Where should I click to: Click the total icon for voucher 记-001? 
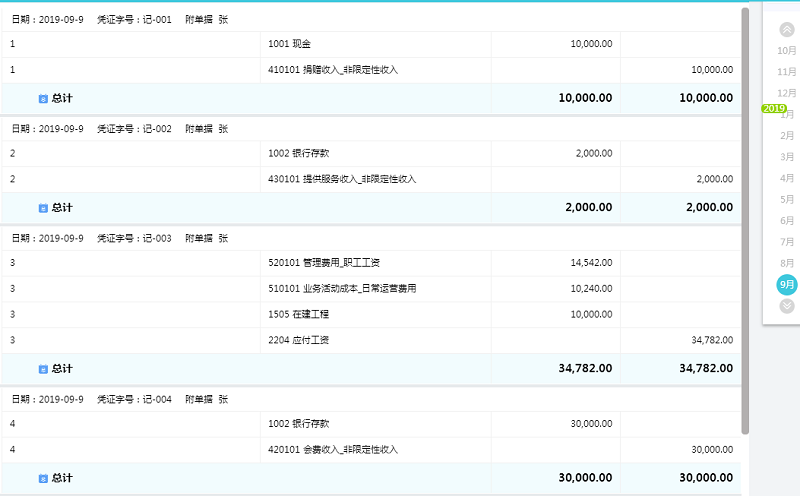pyautogui.click(x=43, y=98)
